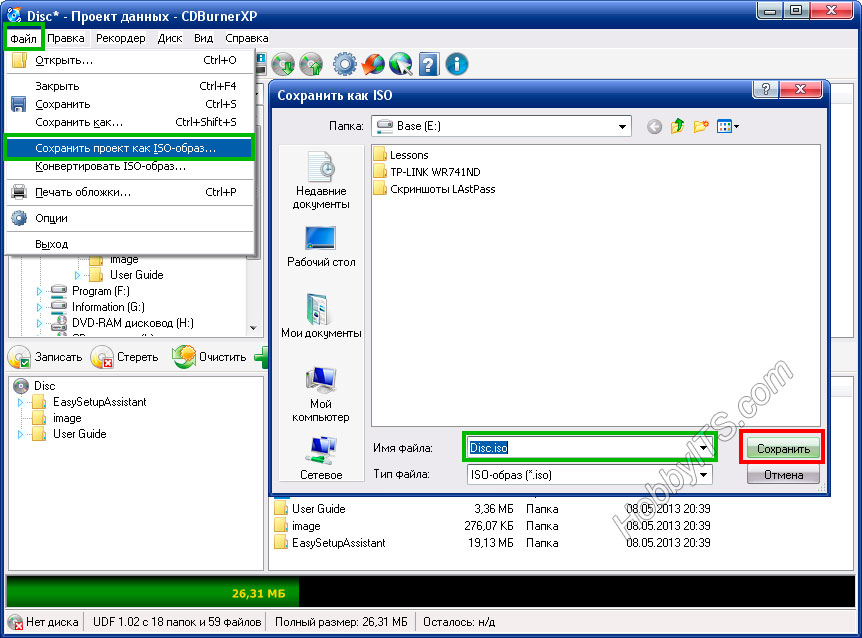Select Information (G:) drive in tree

[x=108, y=307]
